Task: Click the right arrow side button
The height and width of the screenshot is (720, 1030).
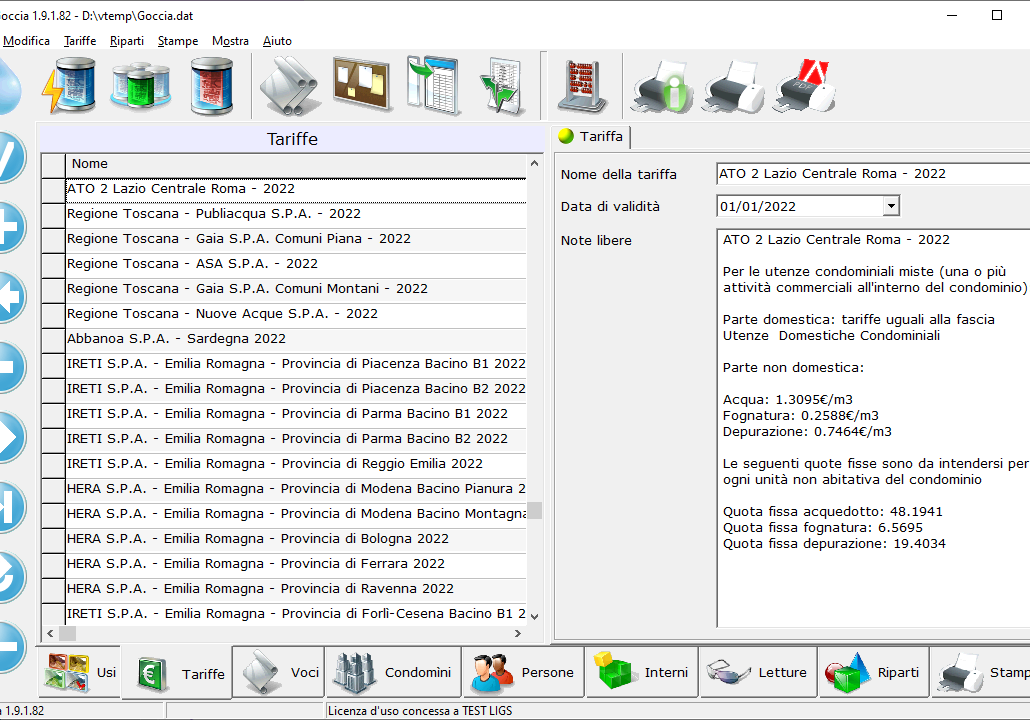Action: [9, 437]
